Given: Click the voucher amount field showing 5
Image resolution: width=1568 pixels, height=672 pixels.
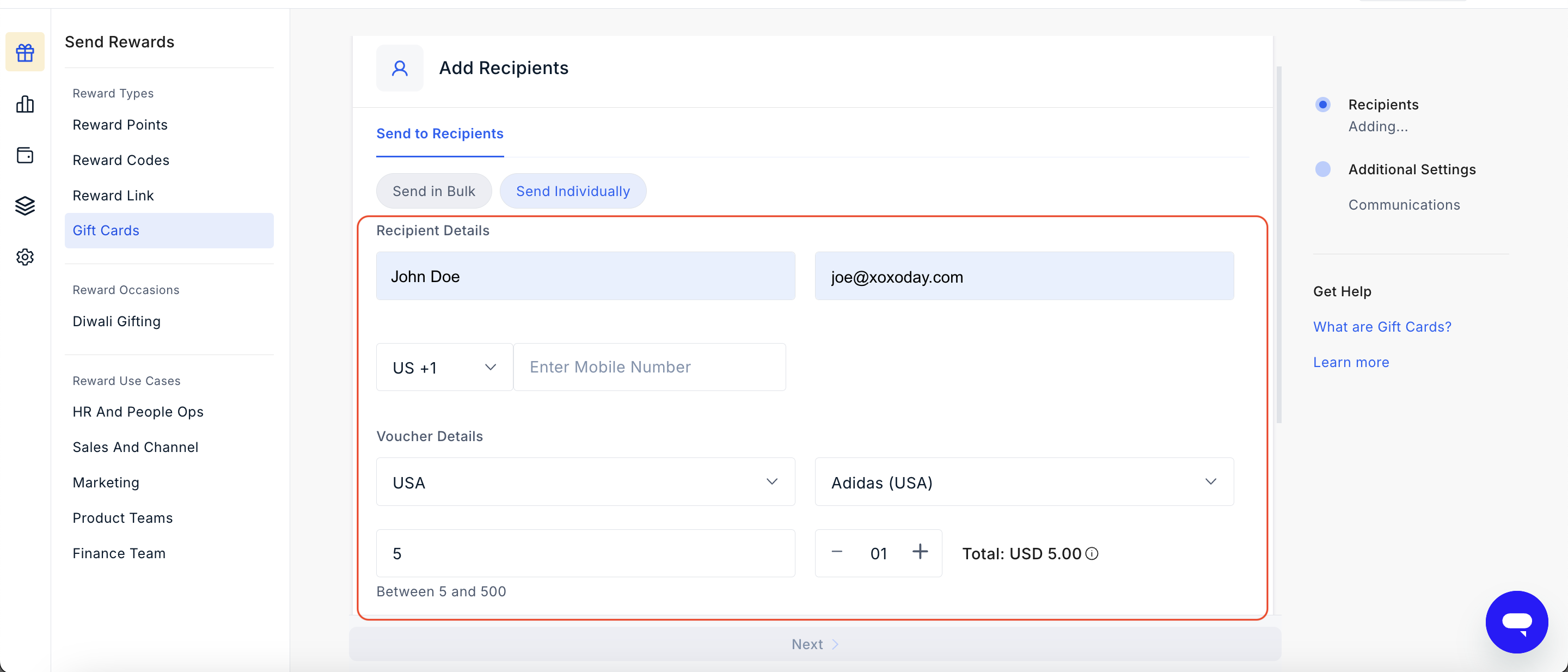Looking at the screenshot, I should (x=586, y=553).
